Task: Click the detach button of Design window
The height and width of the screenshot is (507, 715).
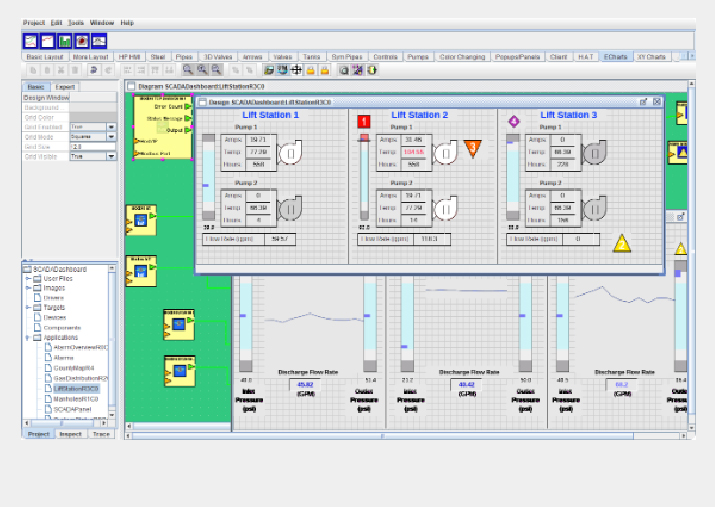Action: tap(643, 102)
